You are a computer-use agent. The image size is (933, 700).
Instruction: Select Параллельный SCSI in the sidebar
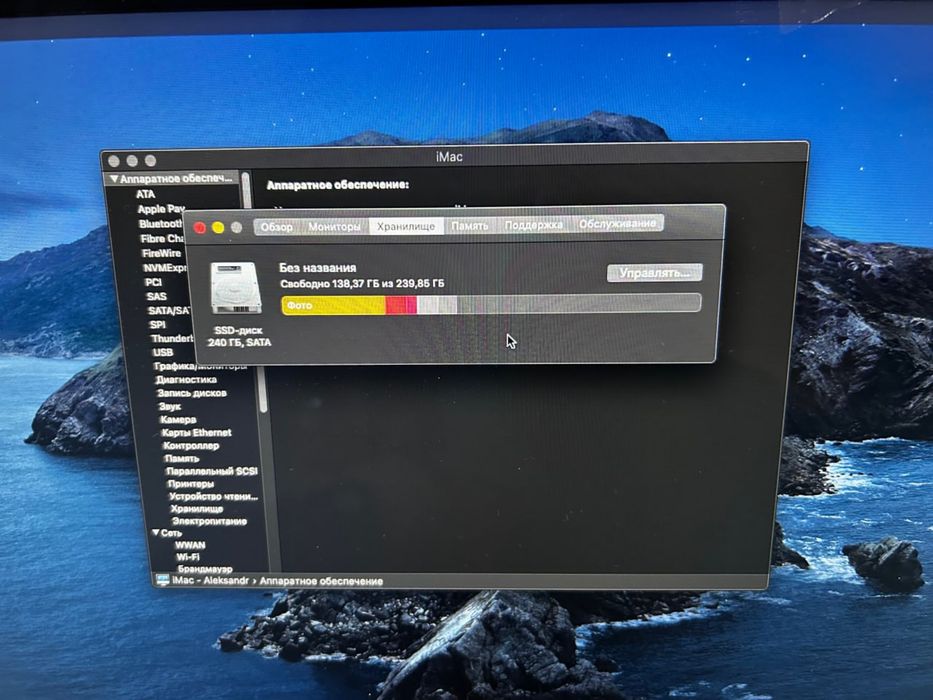click(212, 471)
